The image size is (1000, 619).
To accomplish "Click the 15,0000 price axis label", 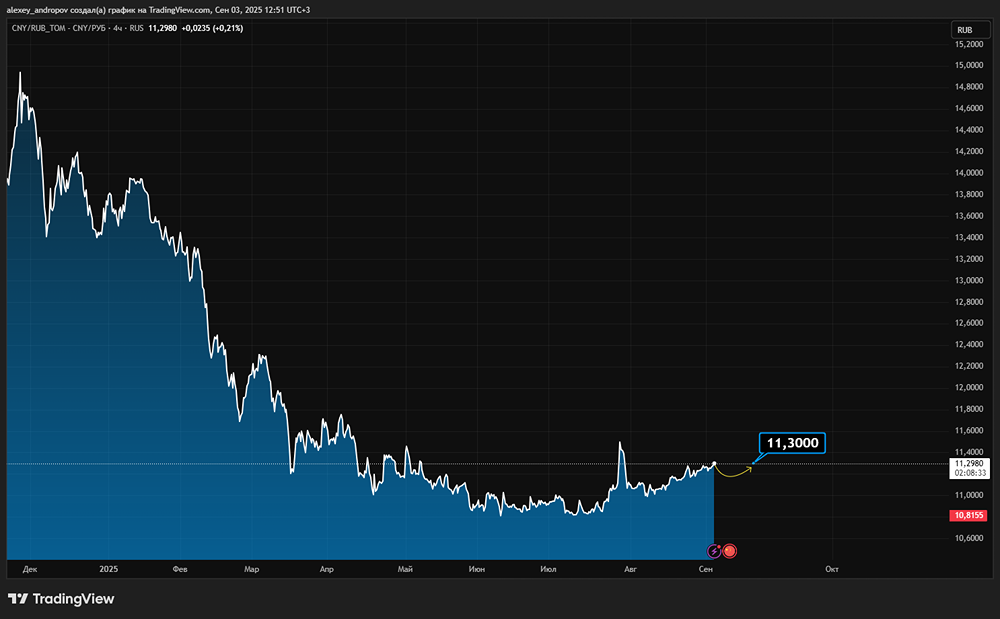I will pyautogui.click(x=969, y=65).
